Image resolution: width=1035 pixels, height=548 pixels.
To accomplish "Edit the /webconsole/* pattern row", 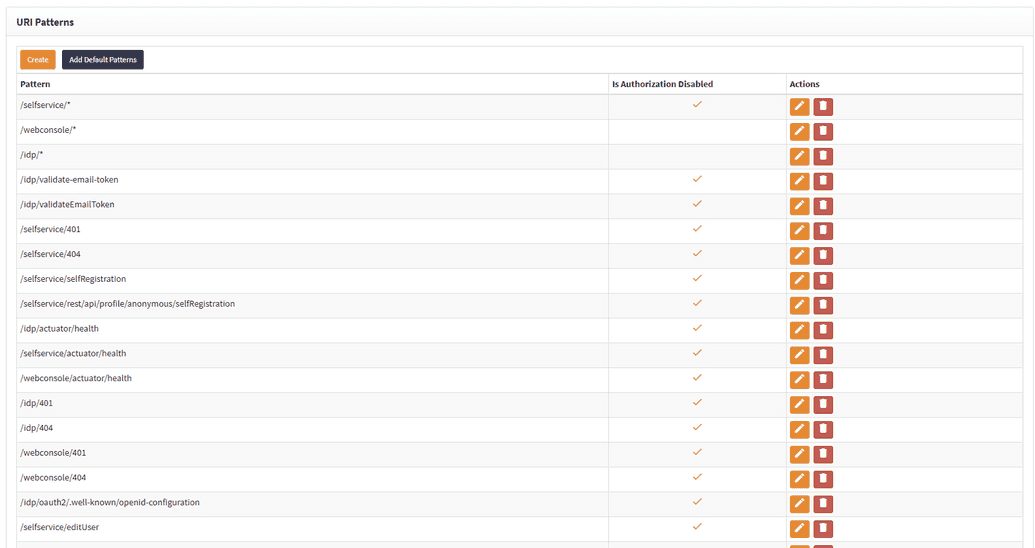I will [x=799, y=131].
